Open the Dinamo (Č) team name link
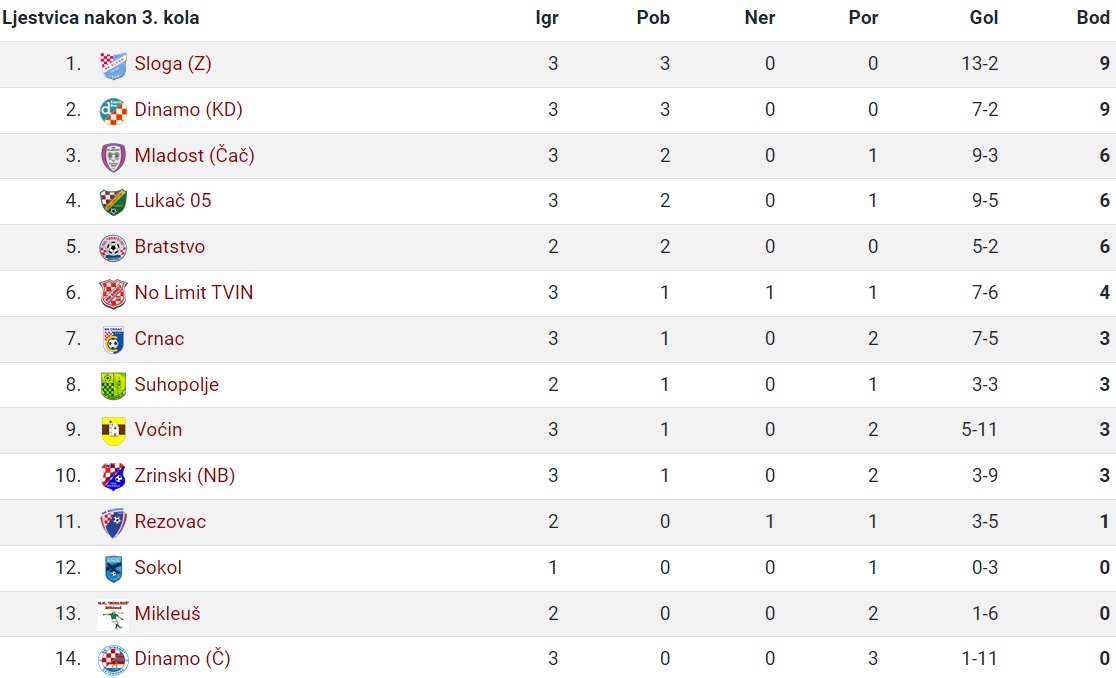The width and height of the screenshot is (1116, 678). pos(182,659)
